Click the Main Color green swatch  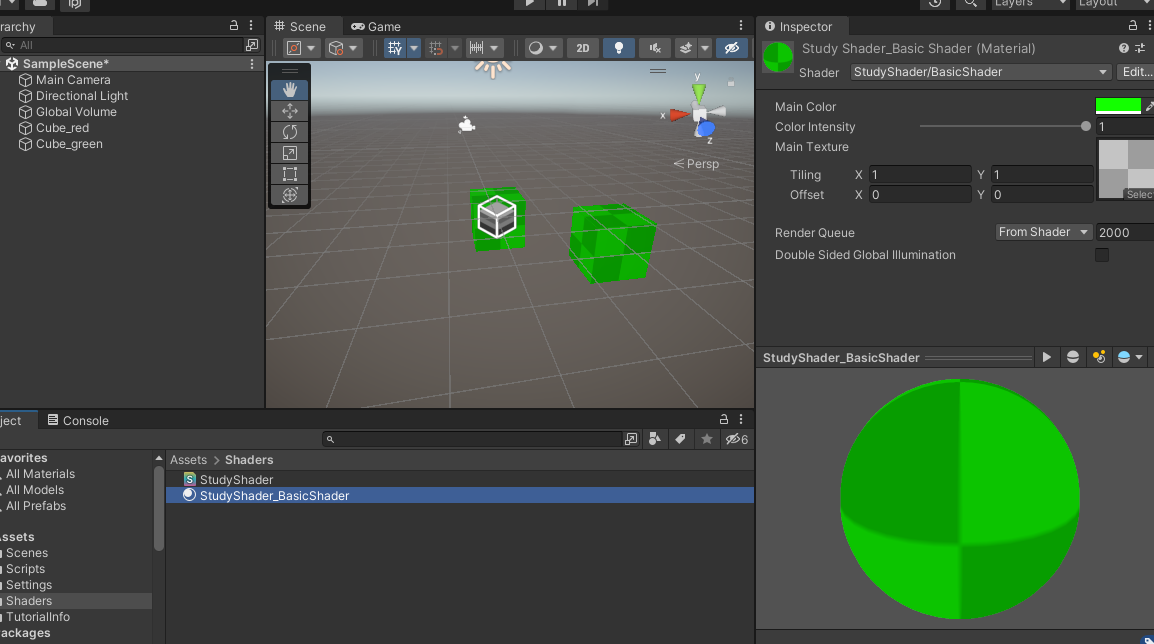(x=1118, y=106)
